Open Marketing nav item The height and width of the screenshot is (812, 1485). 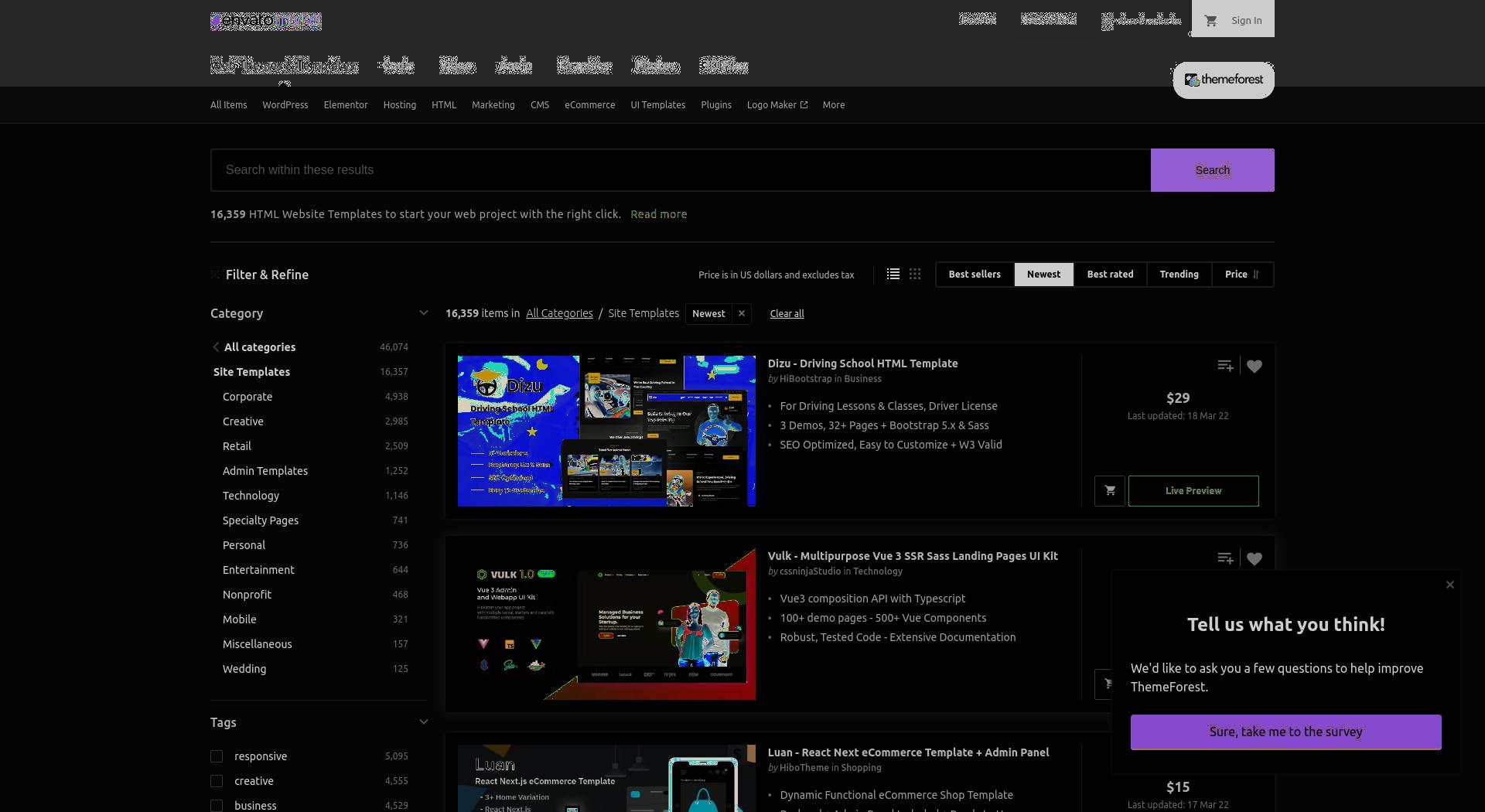[x=493, y=105]
